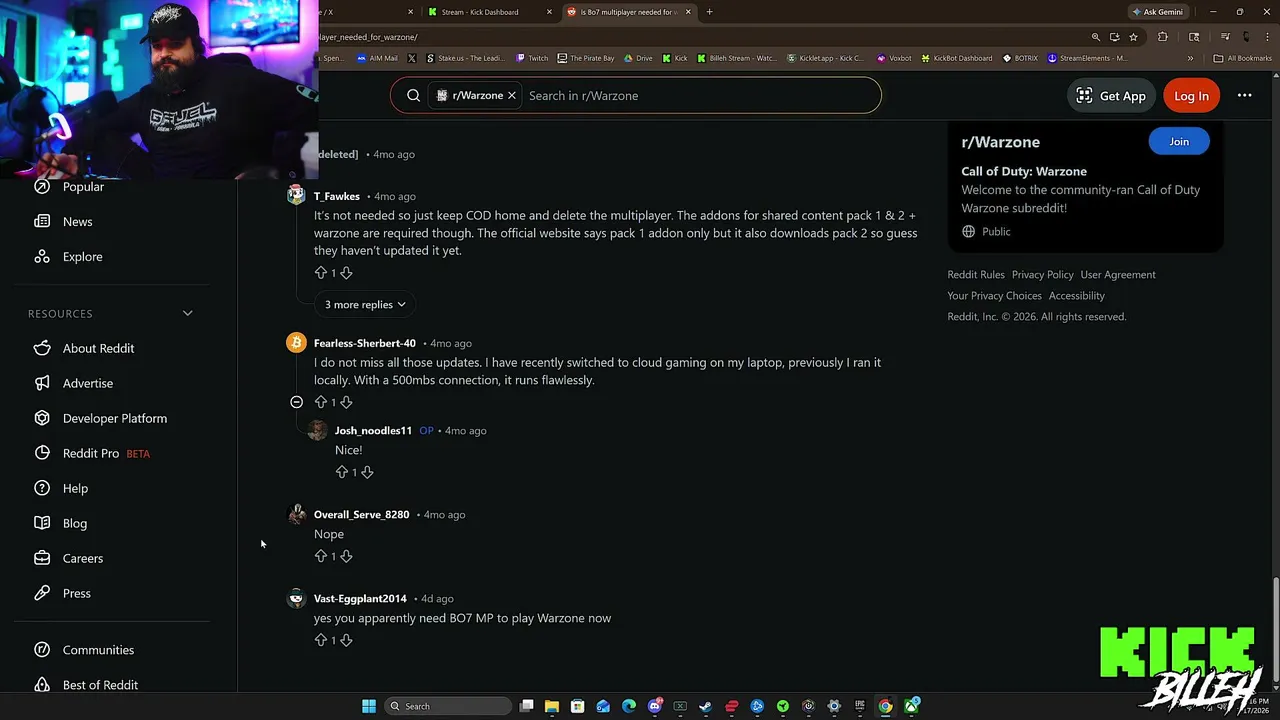
Task: Upvote Fearless-Sherbert-40's comment
Action: click(321, 402)
